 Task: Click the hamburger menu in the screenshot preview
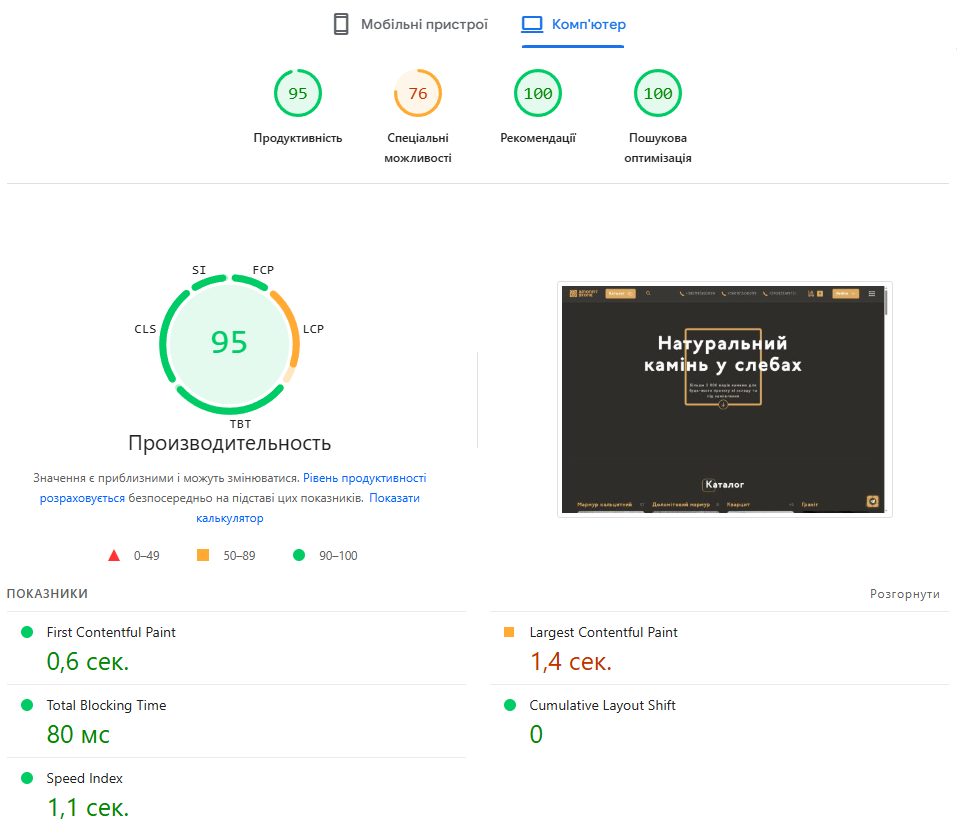[872, 294]
